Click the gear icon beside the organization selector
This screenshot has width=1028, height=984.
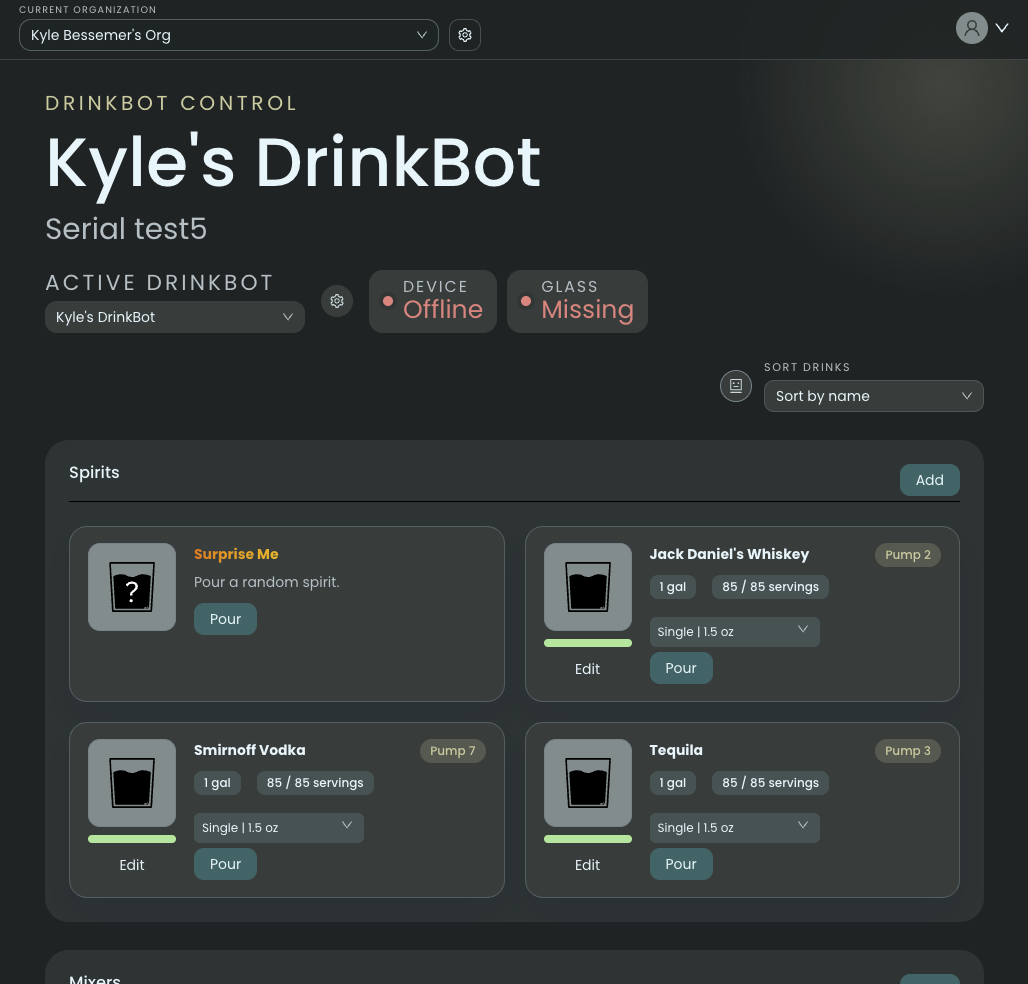click(464, 34)
